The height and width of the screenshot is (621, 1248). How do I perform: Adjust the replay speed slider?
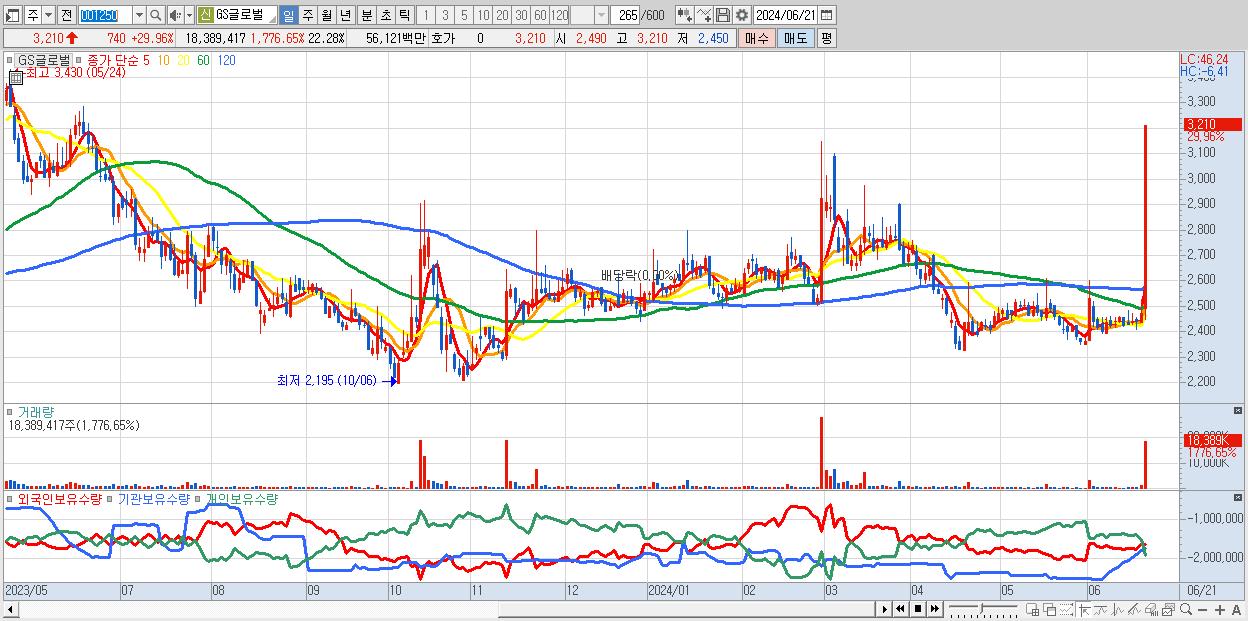coord(983,609)
